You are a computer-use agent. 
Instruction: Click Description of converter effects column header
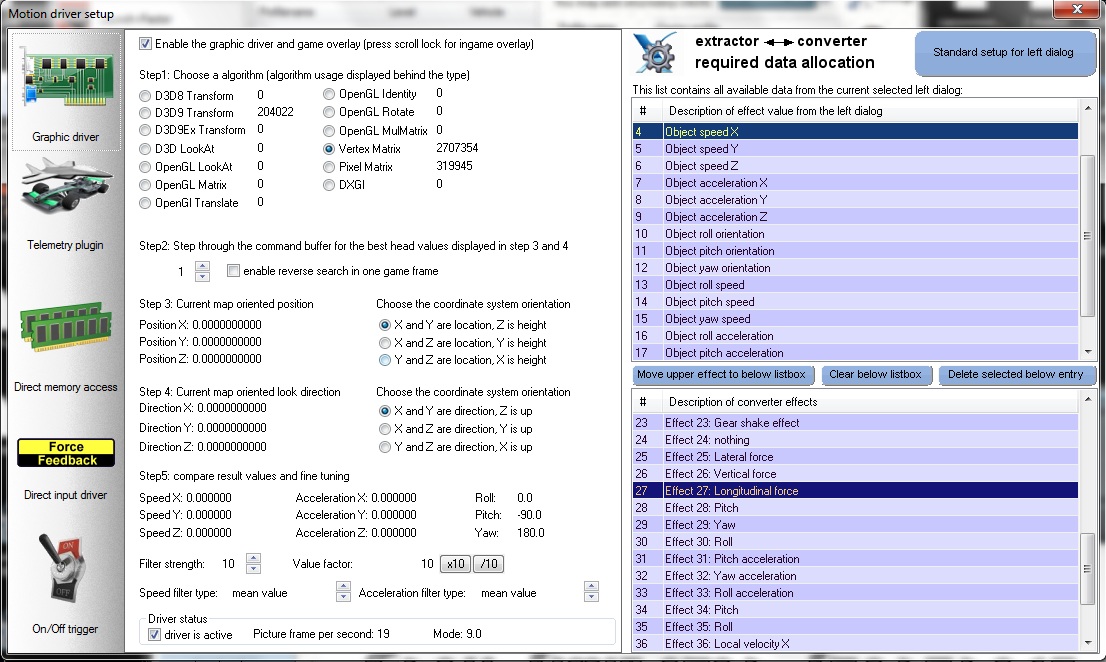coord(870,402)
